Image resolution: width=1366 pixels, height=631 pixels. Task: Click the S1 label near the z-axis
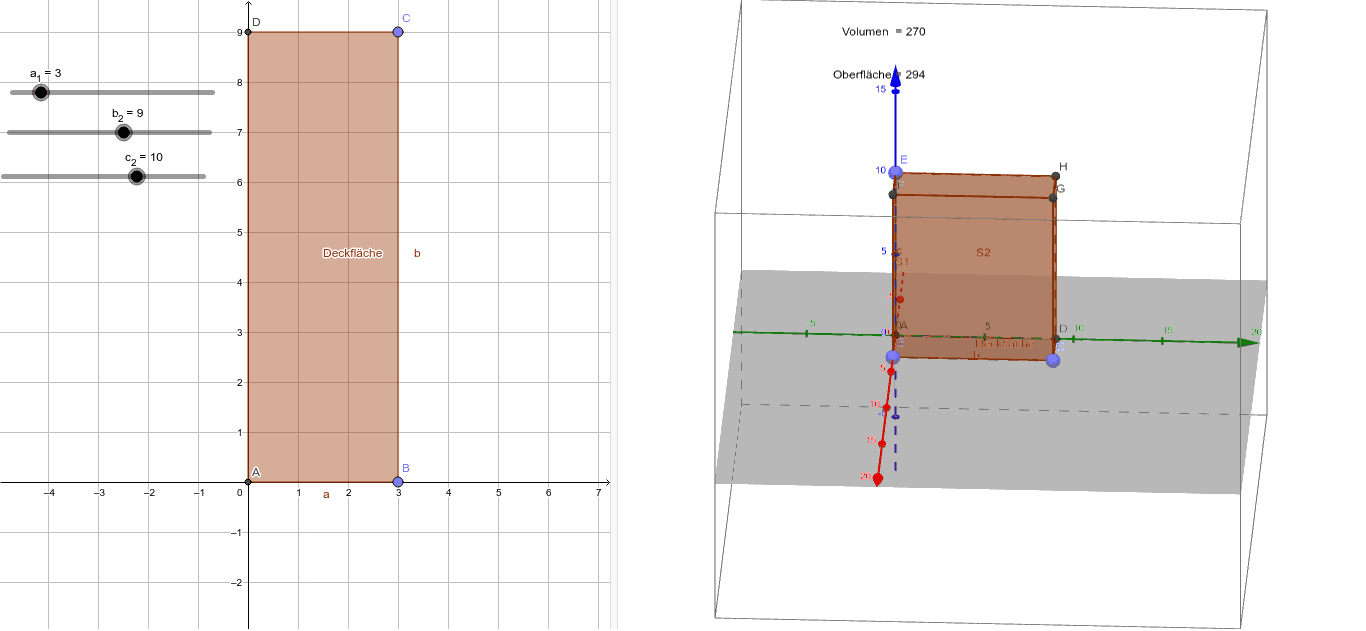click(x=902, y=262)
